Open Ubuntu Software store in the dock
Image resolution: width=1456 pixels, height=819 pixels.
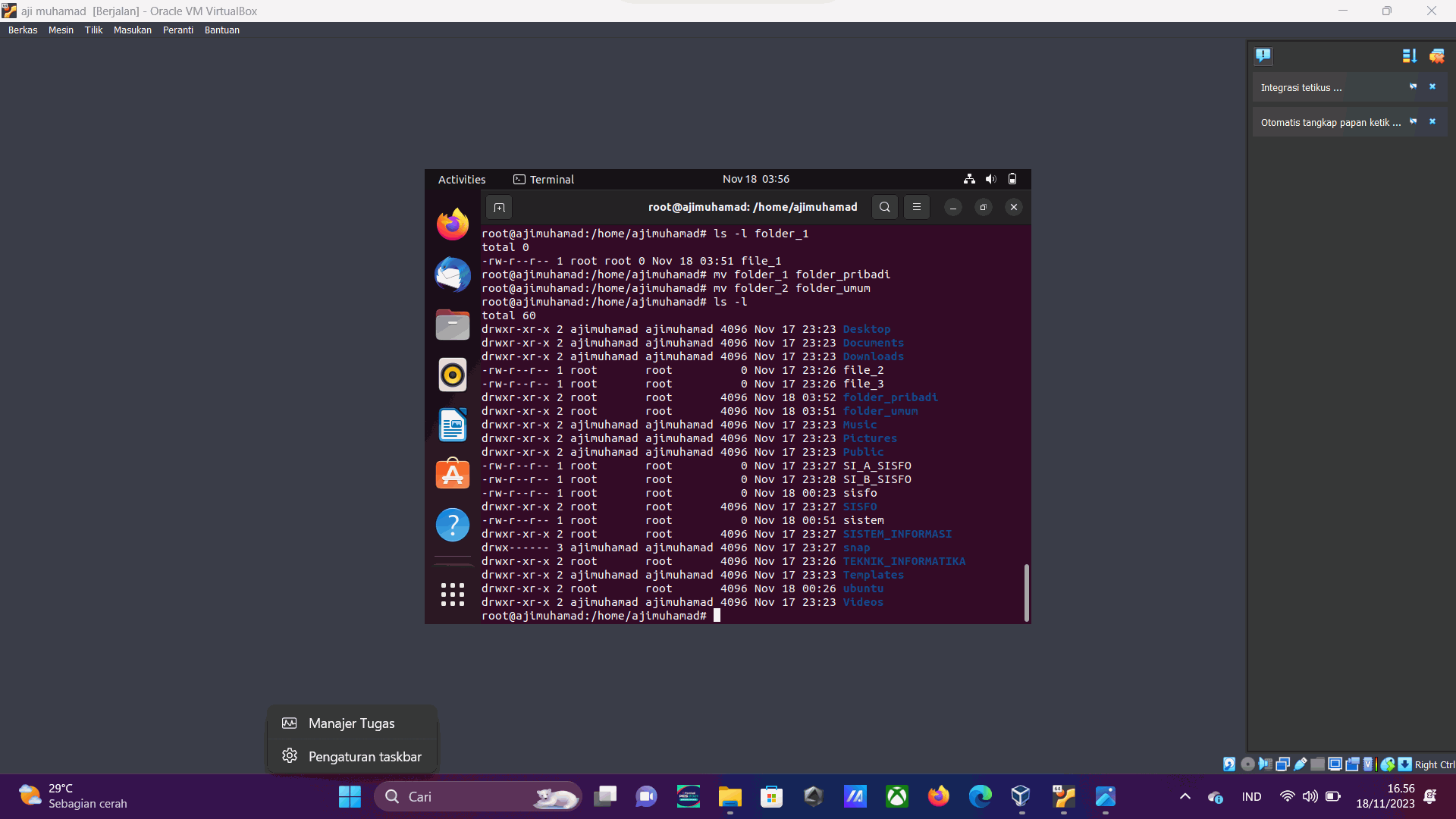[453, 474]
